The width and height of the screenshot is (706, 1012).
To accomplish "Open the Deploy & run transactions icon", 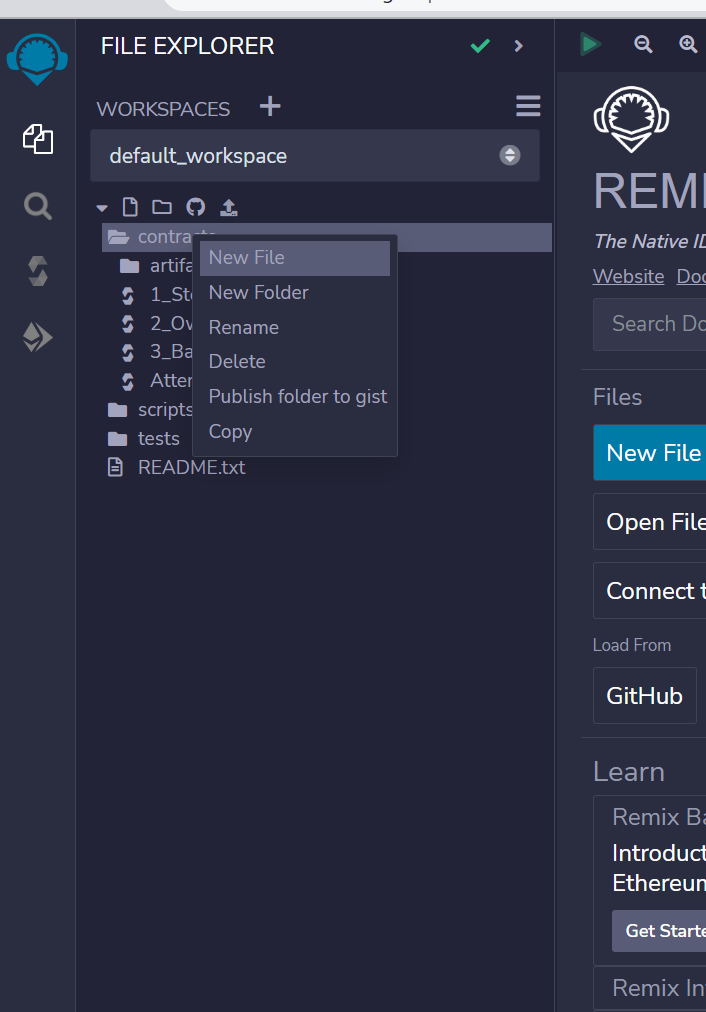I will click(37, 337).
